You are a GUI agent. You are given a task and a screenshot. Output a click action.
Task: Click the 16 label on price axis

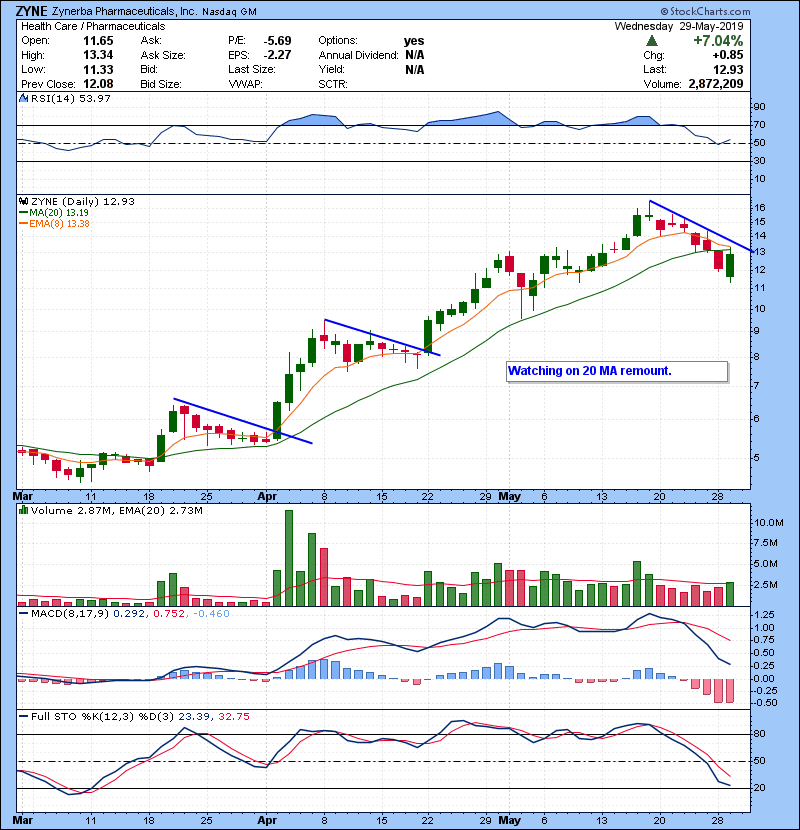[x=760, y=208]
